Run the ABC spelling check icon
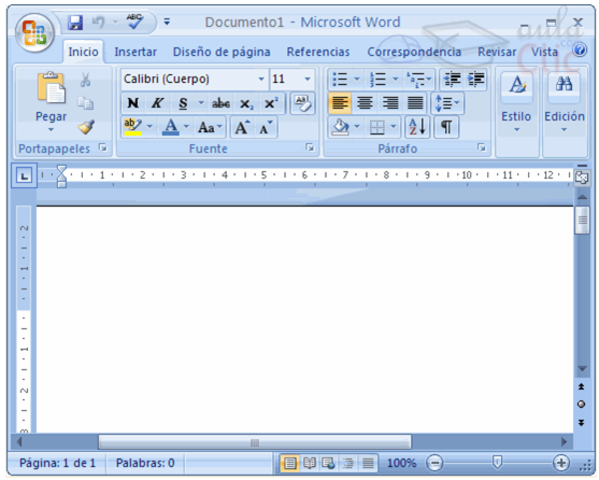 point(134,22)
